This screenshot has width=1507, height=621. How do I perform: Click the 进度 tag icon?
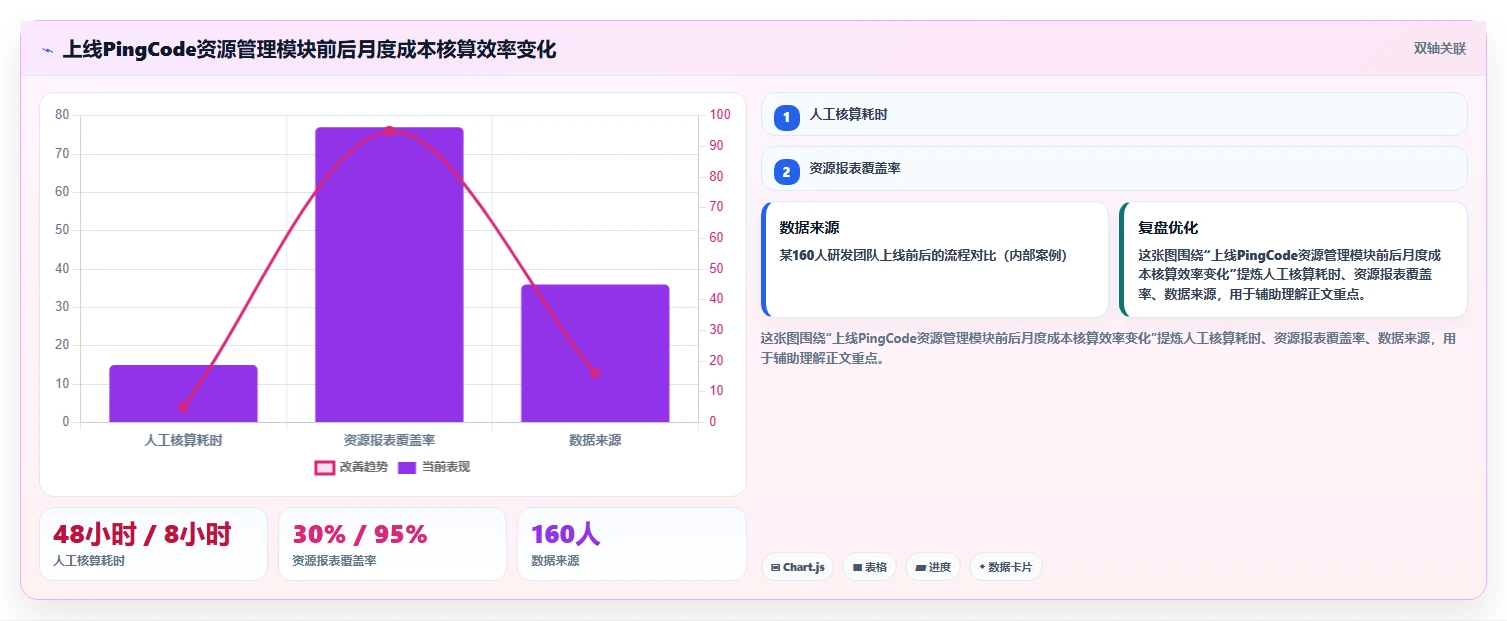920,567
